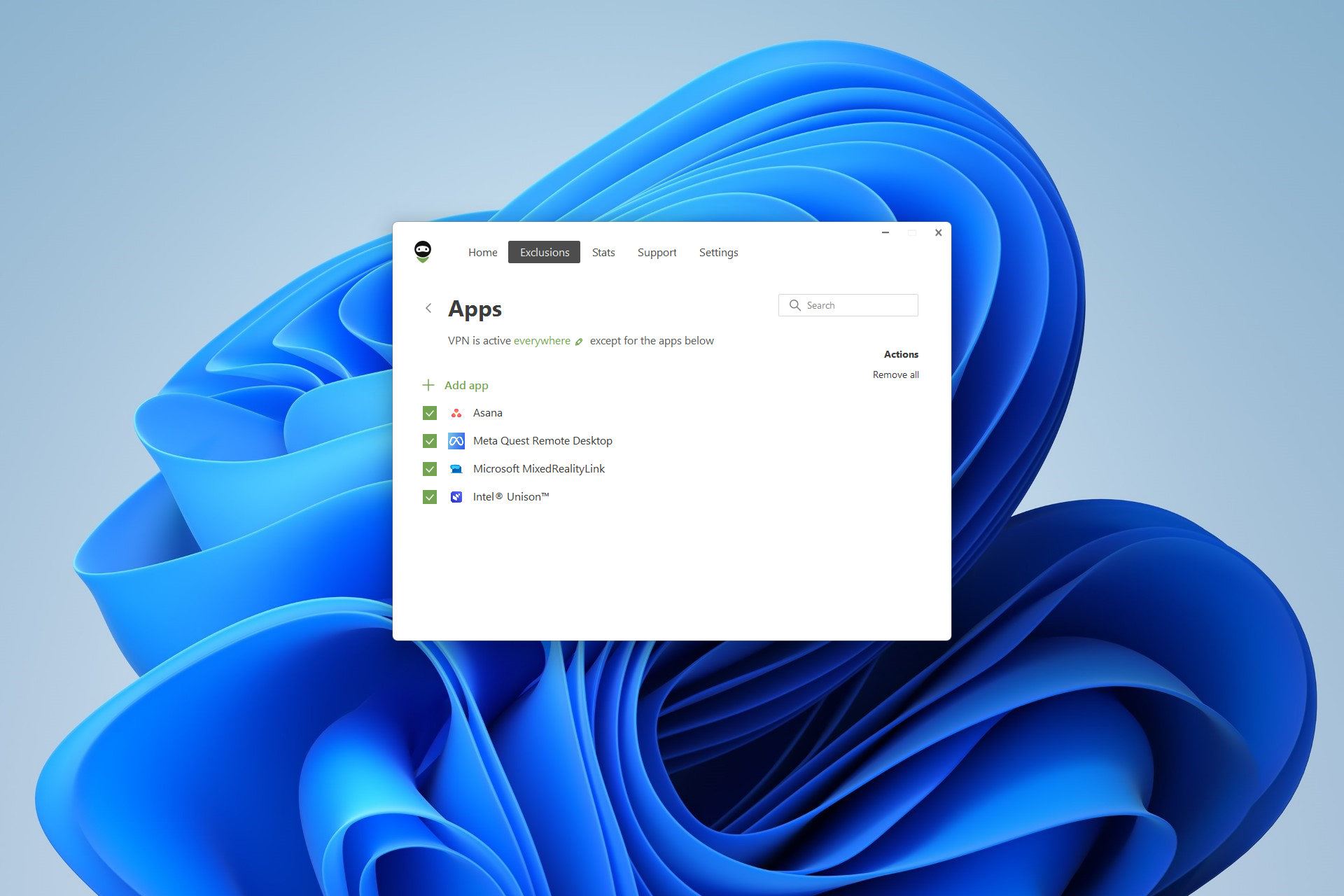Switch to the Home tab

pos(482,252)
